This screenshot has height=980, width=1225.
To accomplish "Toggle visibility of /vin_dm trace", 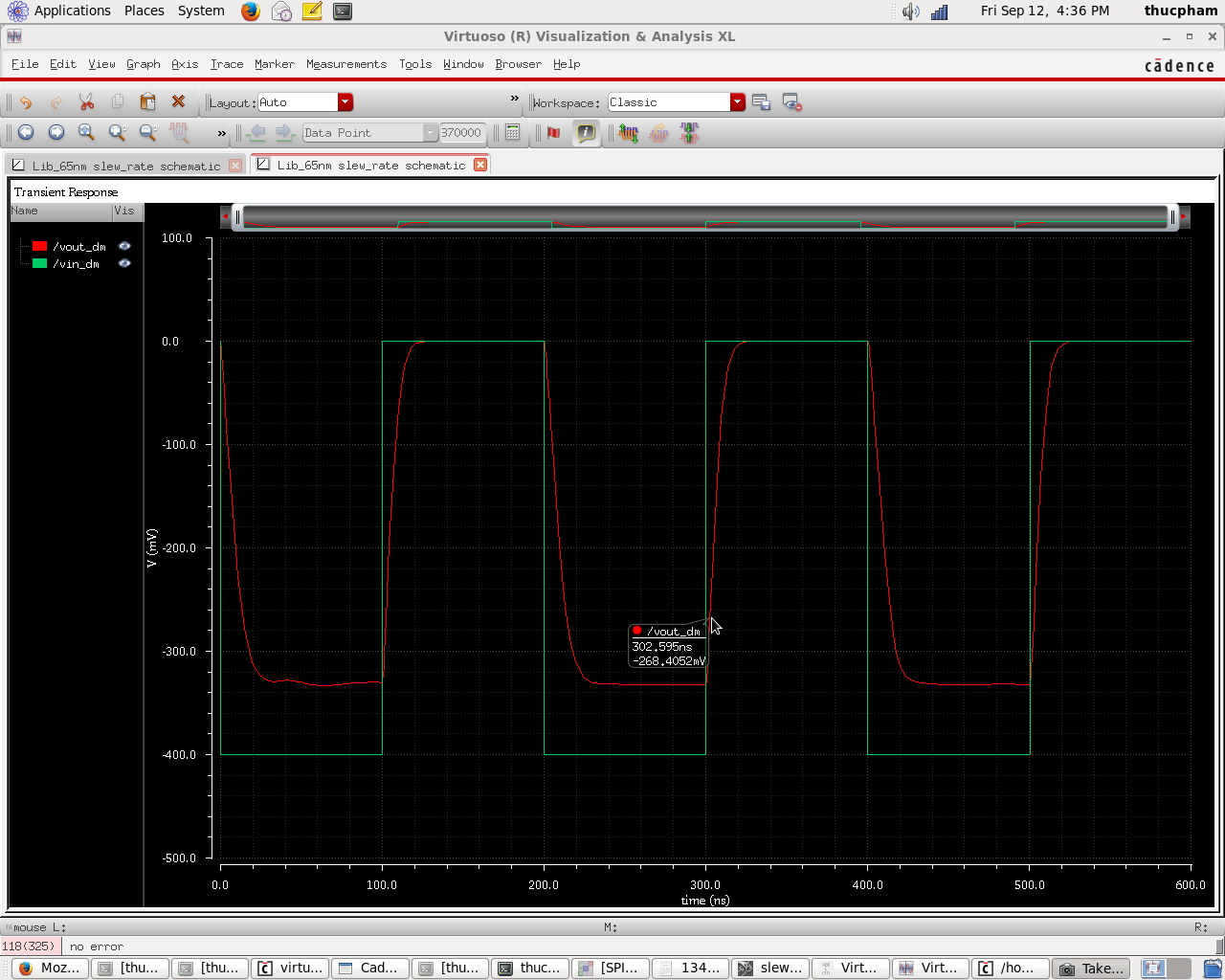I will click(x=124, y=264).
